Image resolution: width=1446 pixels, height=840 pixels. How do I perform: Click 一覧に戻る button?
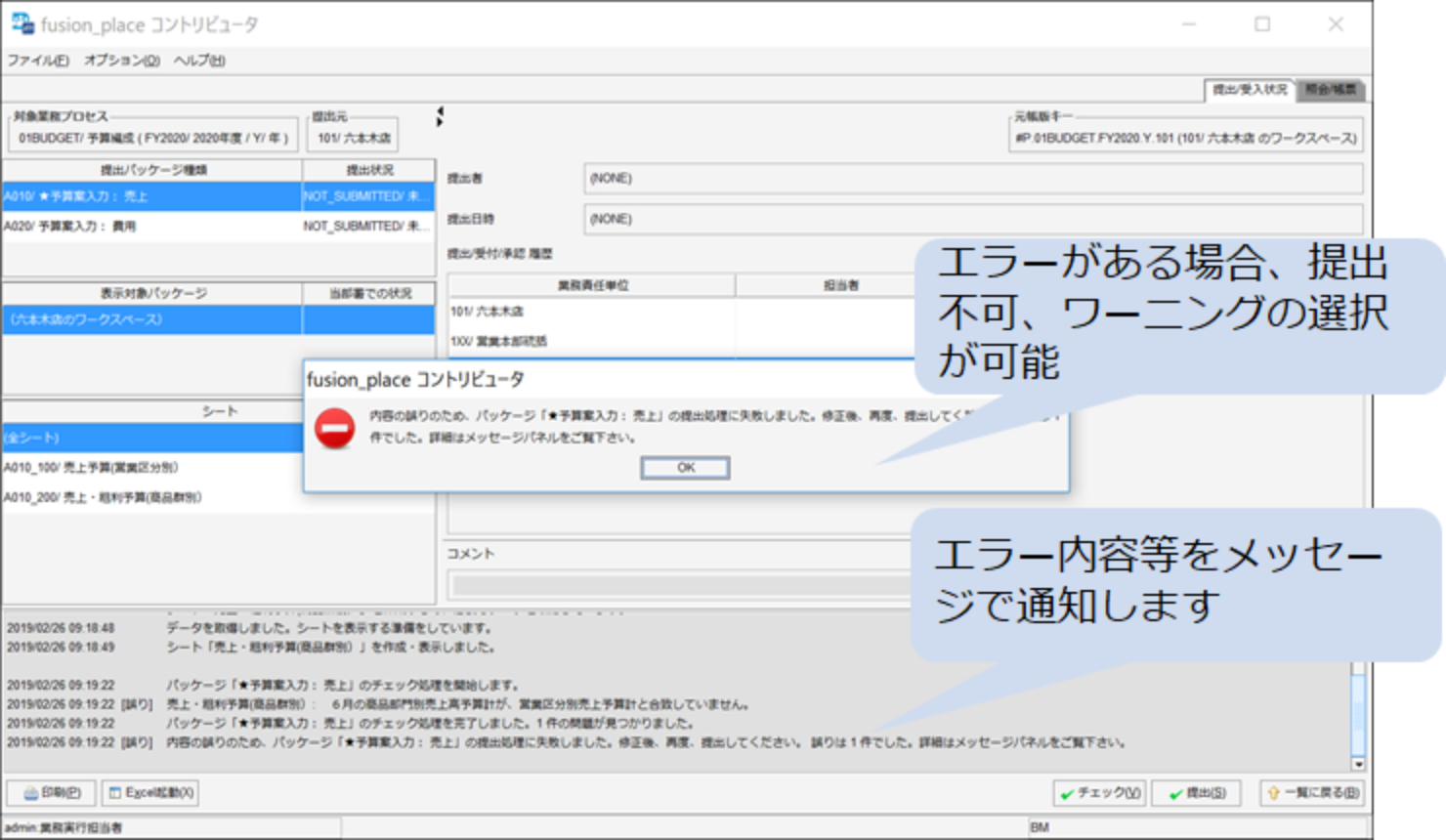pyautogui.click(x=1312, y=793)
